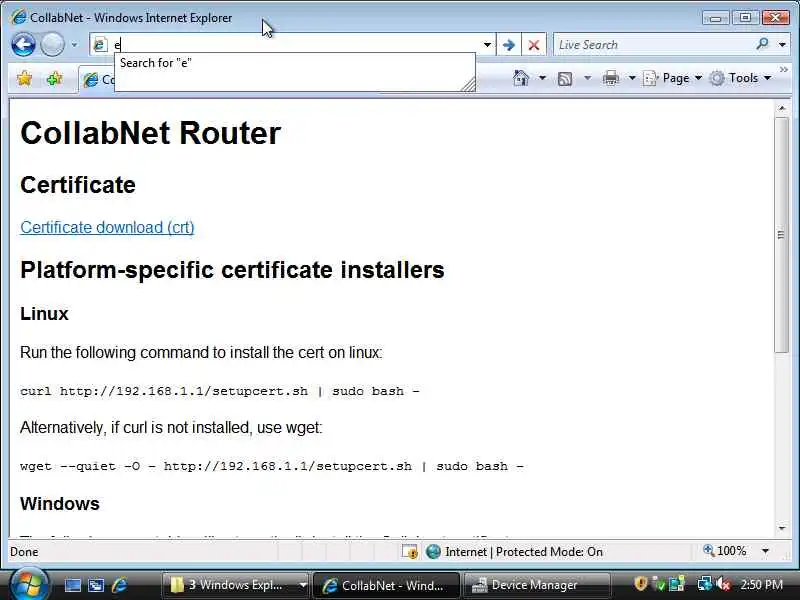Click the red Stop loading button
Viewport: 800px width, 600px height.
pos(534,45)
